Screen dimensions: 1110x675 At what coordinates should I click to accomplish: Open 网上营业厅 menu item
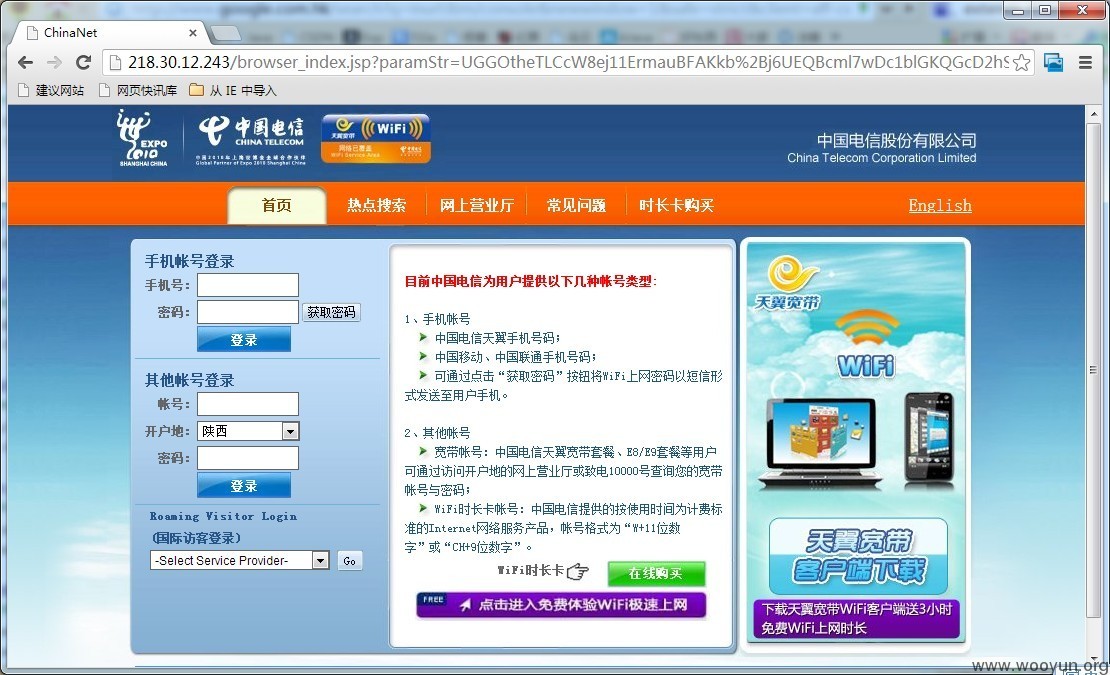[476, 205]
